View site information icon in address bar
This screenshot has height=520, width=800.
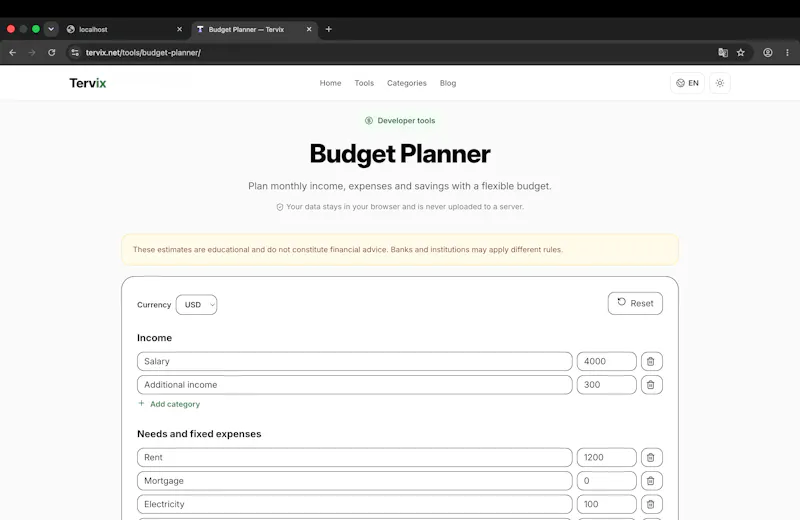(75, 53)
